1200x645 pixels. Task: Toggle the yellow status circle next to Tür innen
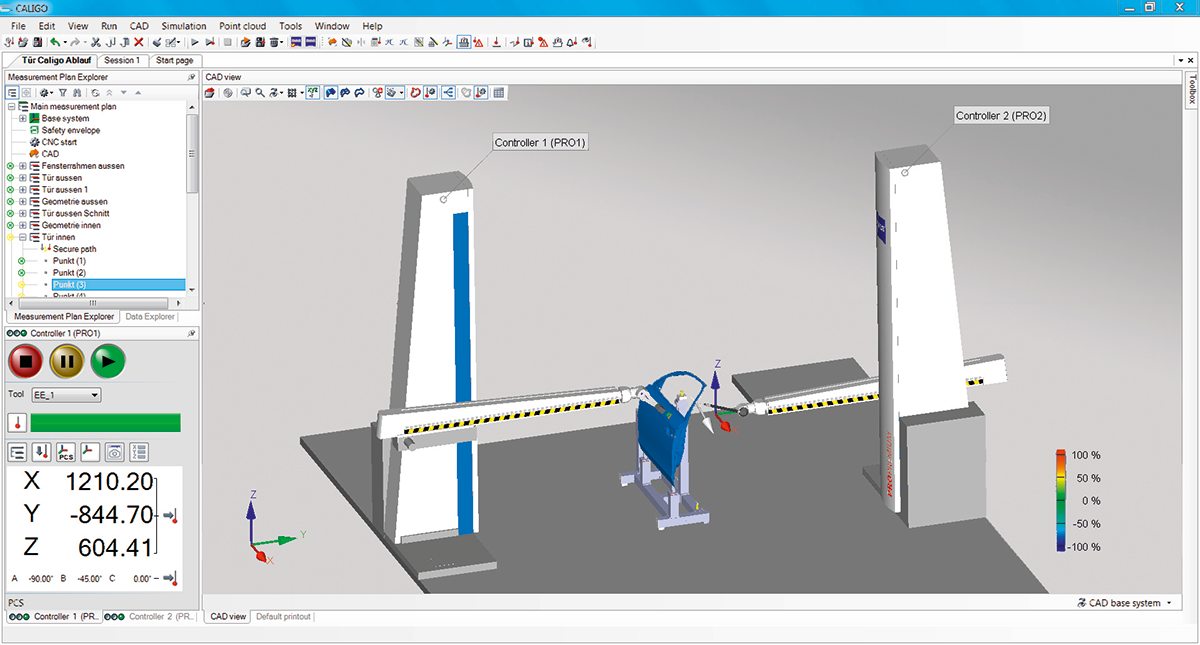10,237
